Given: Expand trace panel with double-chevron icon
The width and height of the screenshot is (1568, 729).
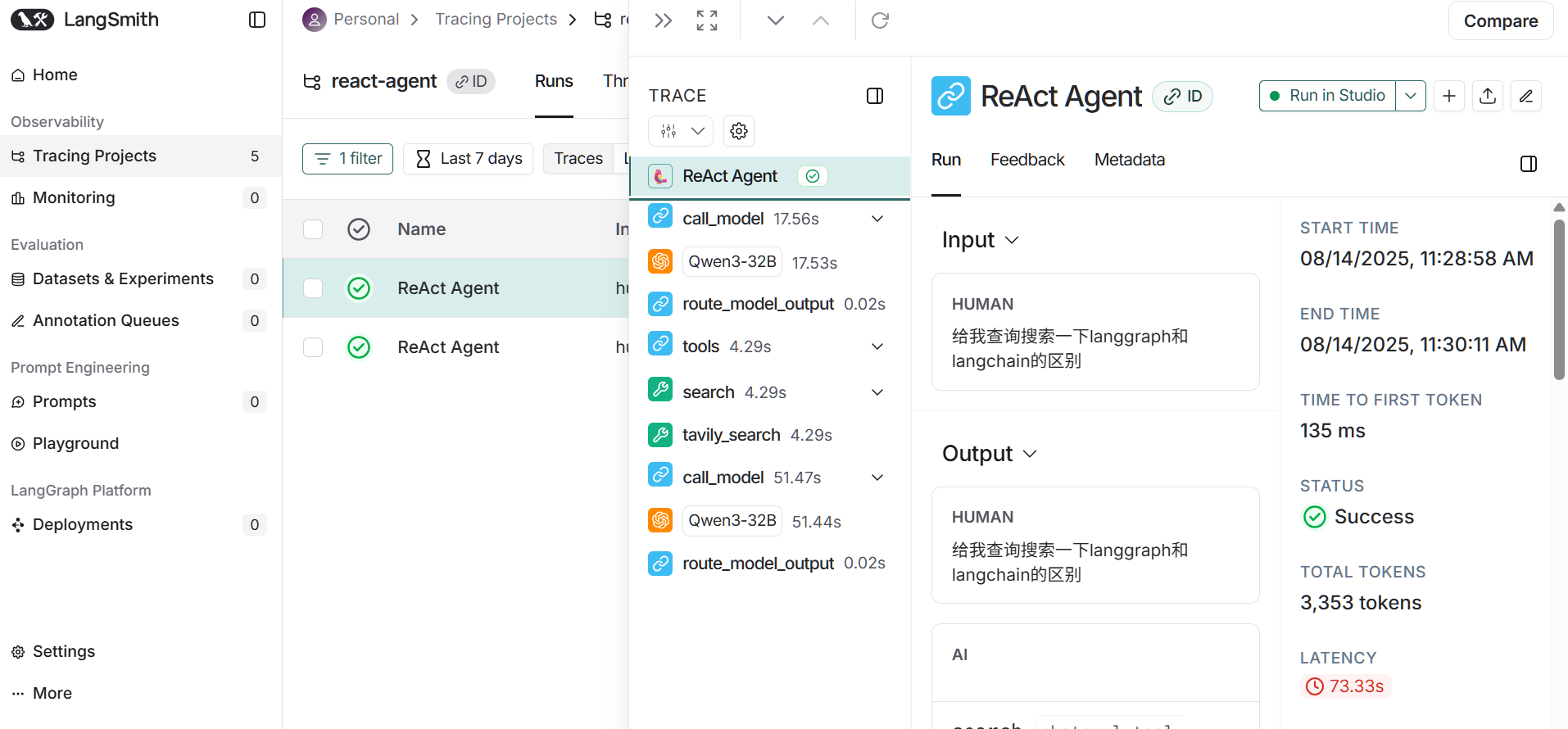Looking at the screenshot, I should (664, 20).
